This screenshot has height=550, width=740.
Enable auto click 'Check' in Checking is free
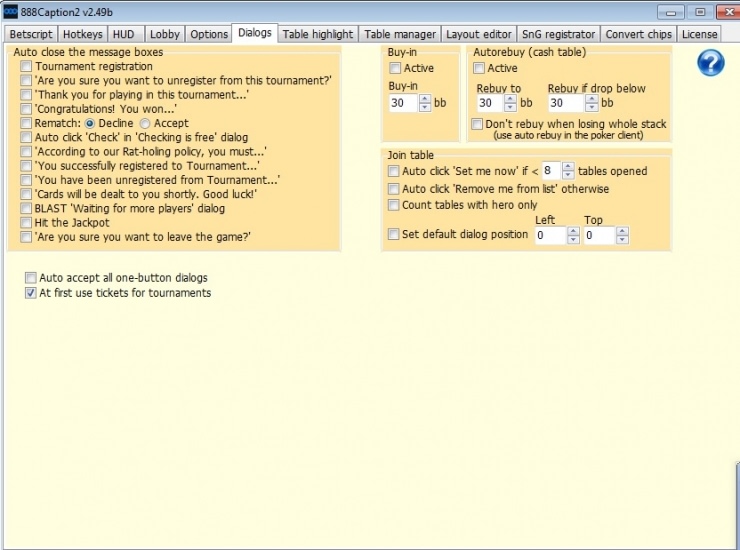coord(26,137)
